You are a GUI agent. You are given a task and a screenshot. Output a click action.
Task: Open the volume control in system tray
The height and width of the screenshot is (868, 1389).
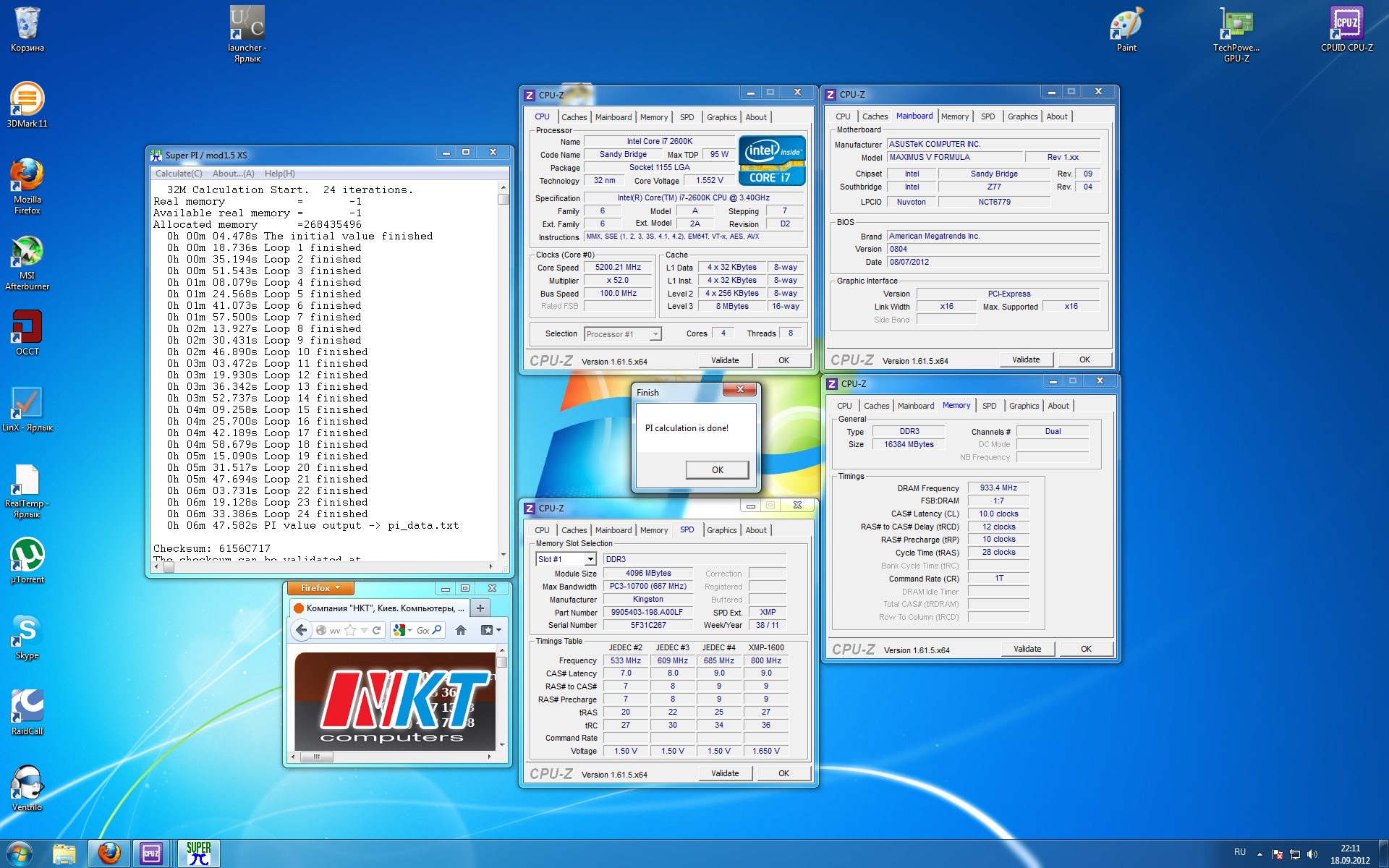[x=1312, y=854]
